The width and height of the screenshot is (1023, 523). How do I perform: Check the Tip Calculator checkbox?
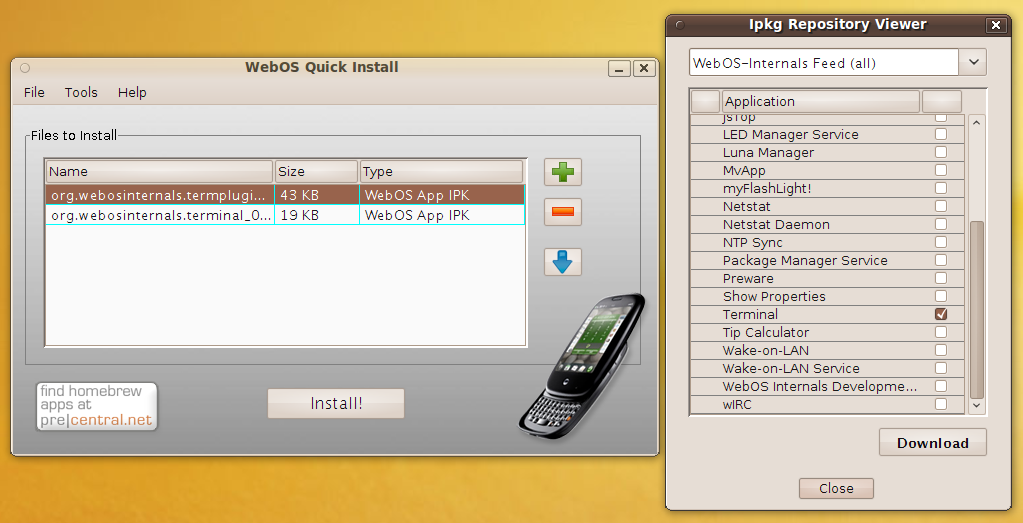click(941, 332)
